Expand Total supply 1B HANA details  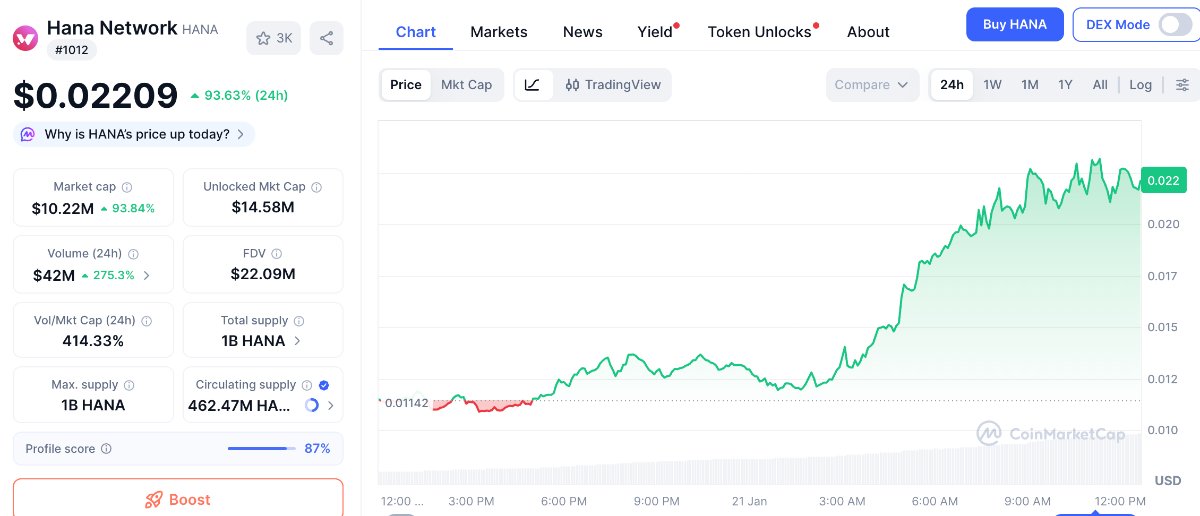tap(297, 341)
